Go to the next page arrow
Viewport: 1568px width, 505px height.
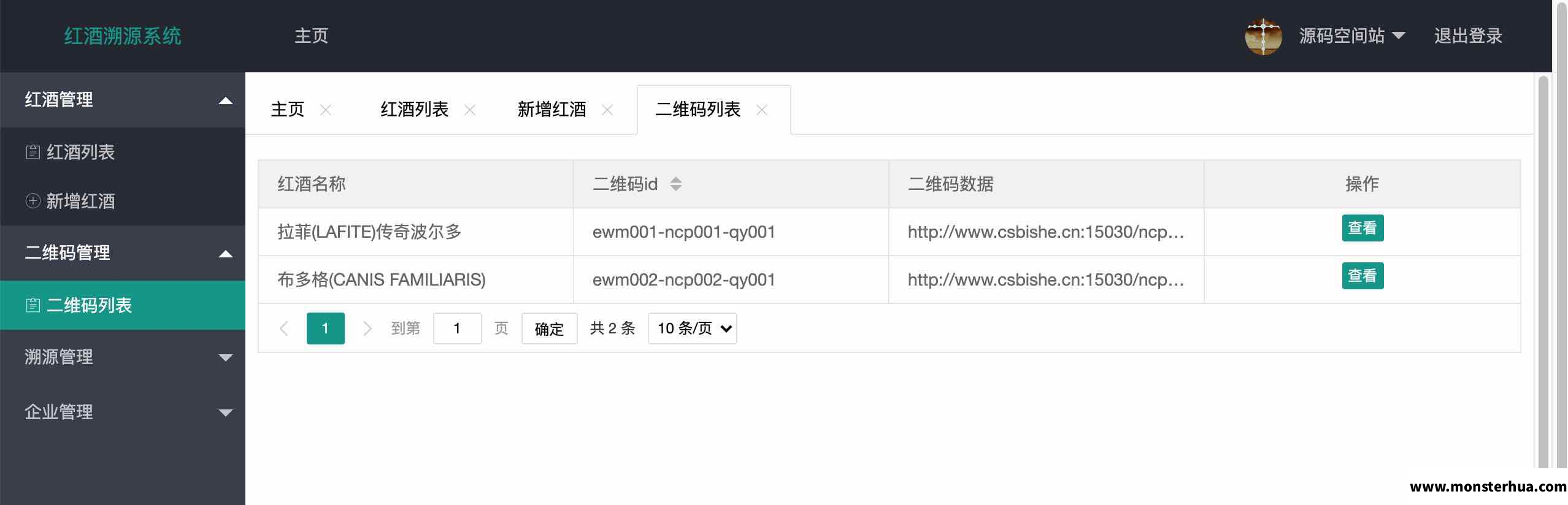(x=367, y=328)
